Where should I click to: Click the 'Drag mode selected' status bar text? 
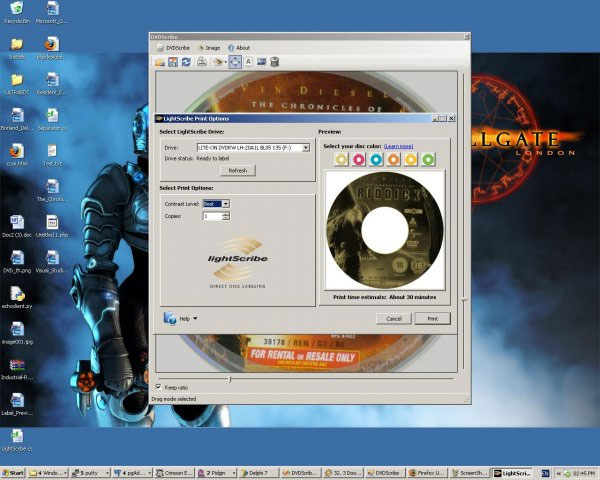(174, 399)
